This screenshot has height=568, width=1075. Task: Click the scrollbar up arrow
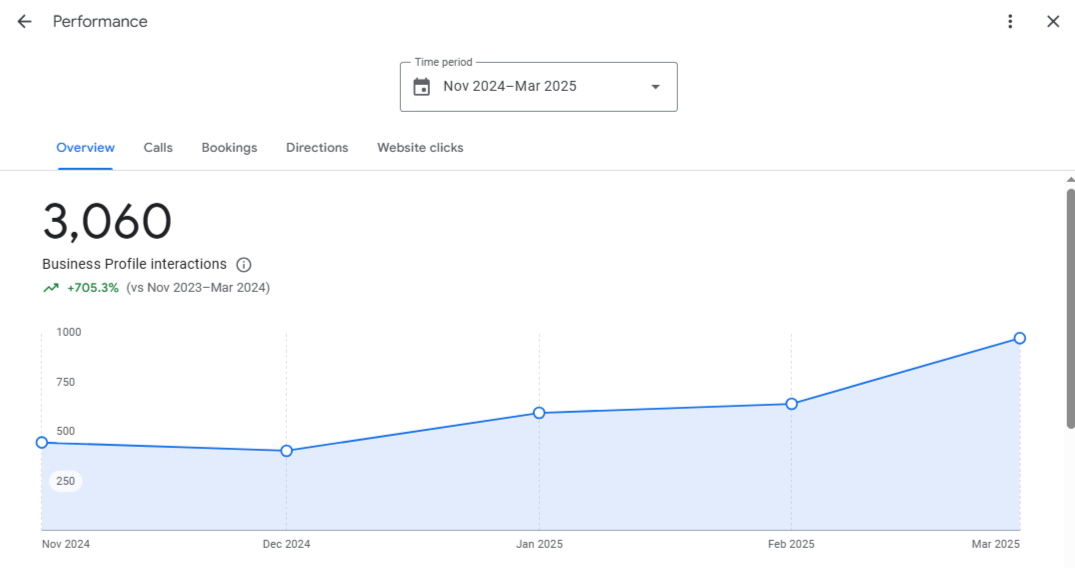(1070, 180)
